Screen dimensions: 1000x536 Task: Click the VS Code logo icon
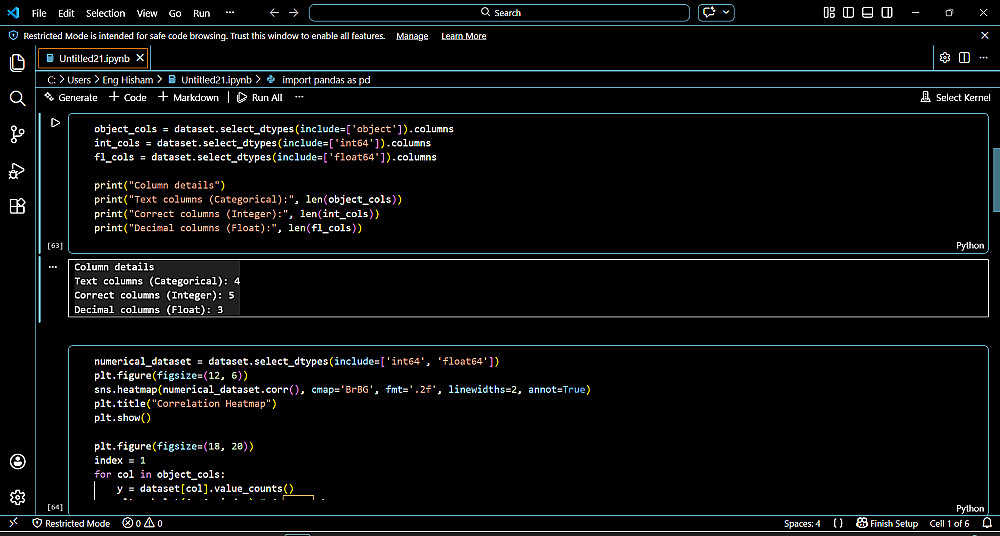click(x=13, y=13)
